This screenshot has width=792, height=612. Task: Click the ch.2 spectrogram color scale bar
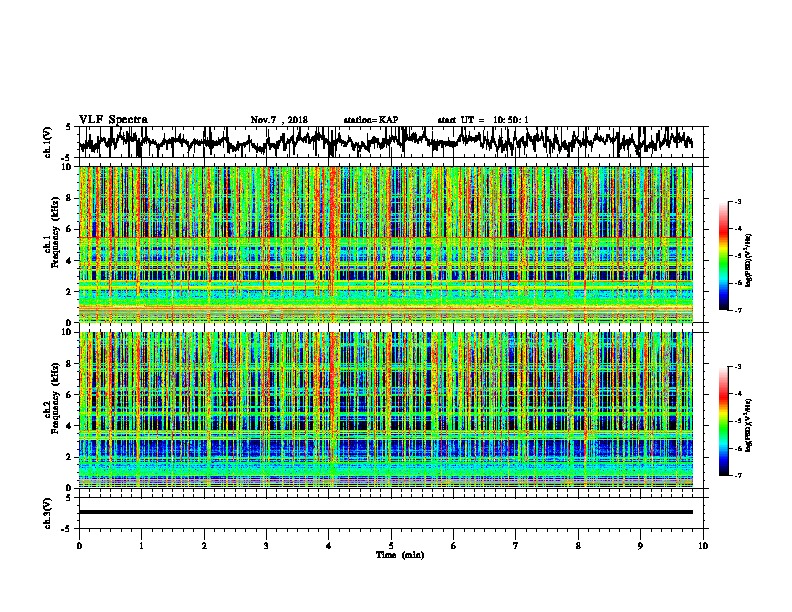(x=724, y=421)
